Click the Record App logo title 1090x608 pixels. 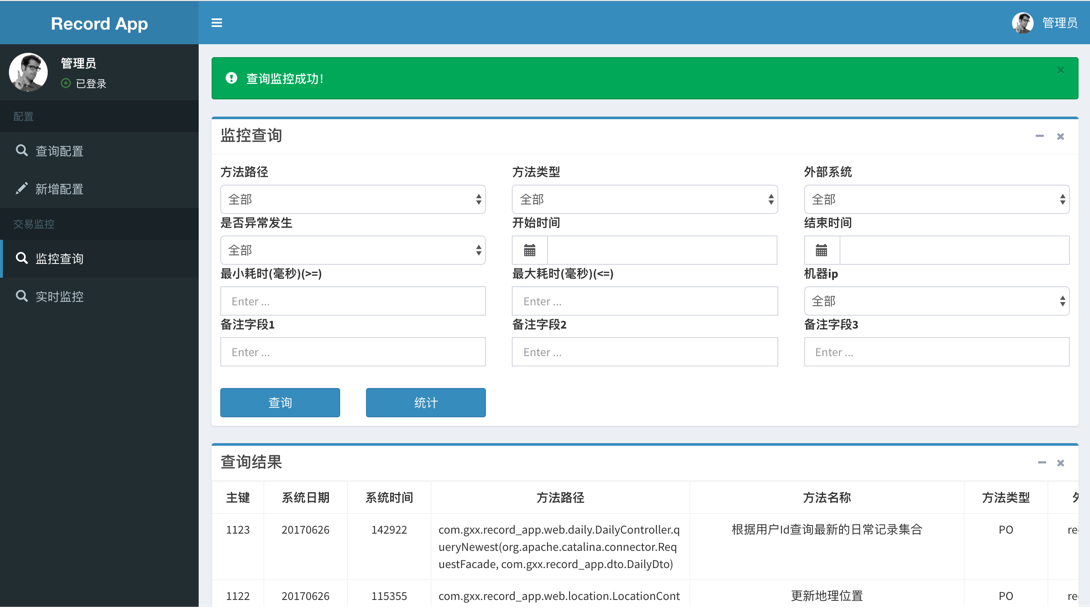[99, 24]
